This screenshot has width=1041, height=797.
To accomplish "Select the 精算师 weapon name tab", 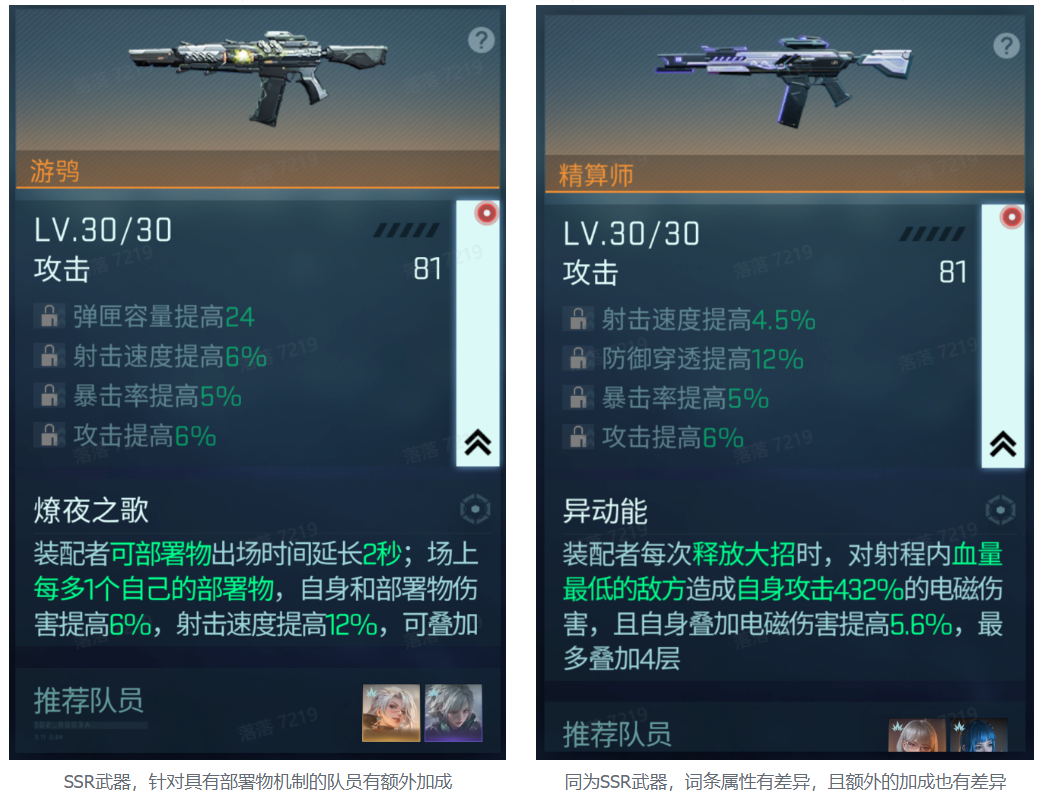I will click(596, 175).
